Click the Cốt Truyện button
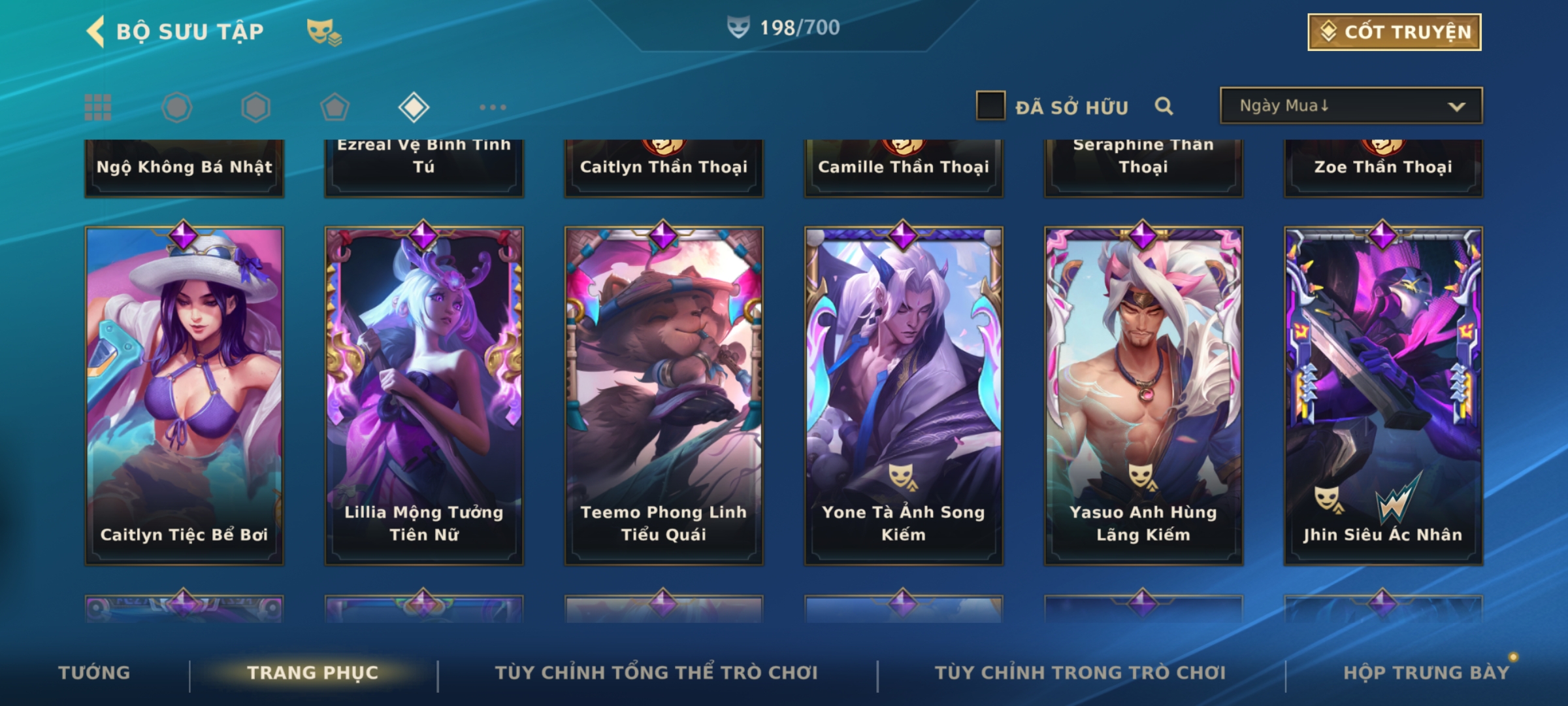The image size is (1568, 706). (x=1394, y=32)
